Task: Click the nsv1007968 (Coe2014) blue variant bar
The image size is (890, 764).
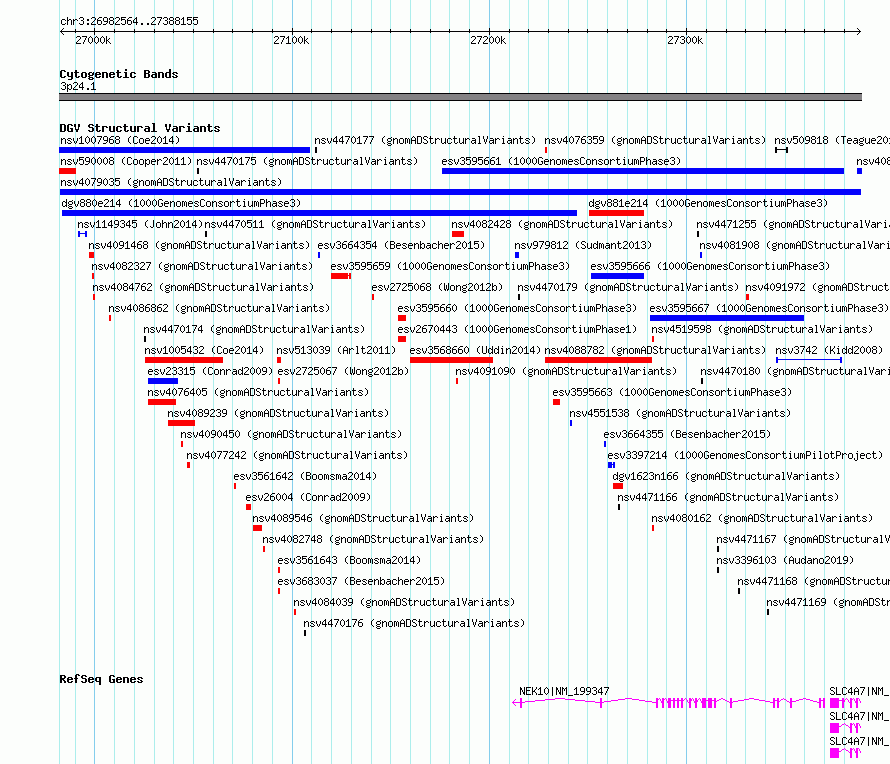Action: tap(184, 150)
